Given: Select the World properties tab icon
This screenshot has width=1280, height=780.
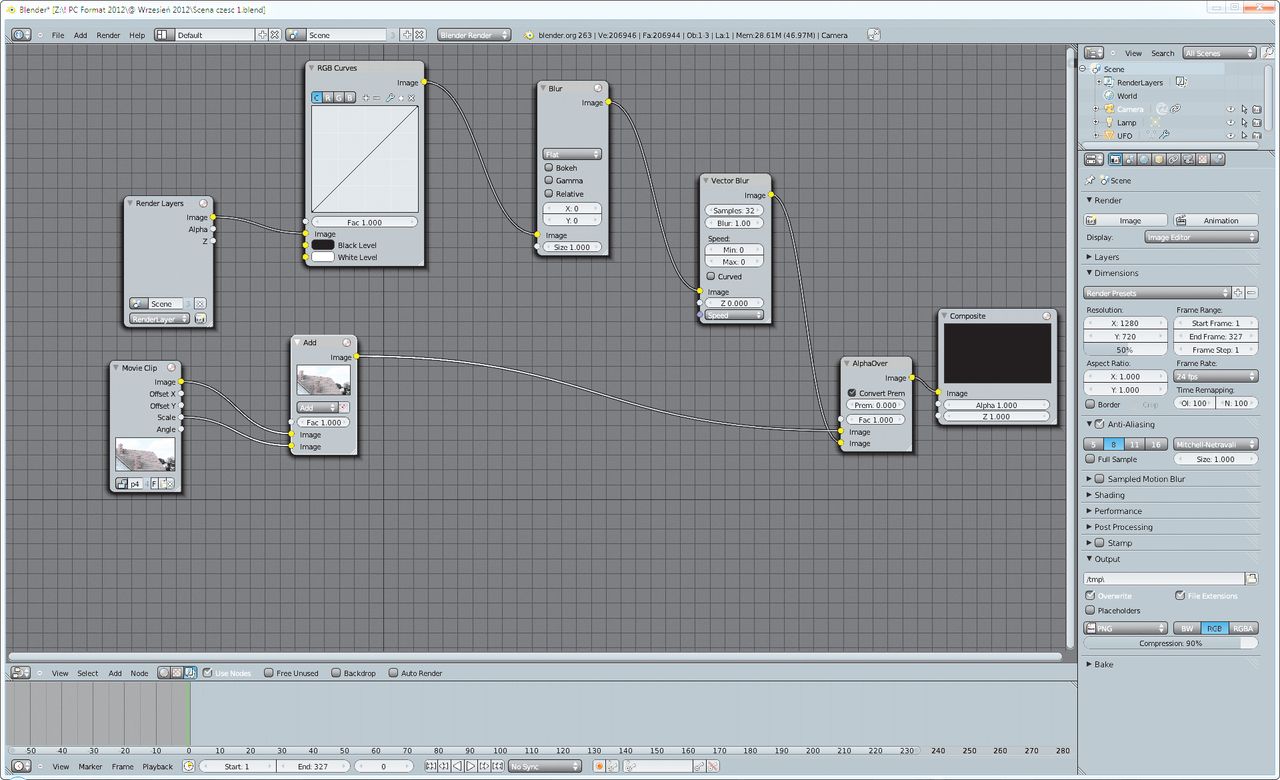Looking at the screenshot, I should (x=1144, y=159).
